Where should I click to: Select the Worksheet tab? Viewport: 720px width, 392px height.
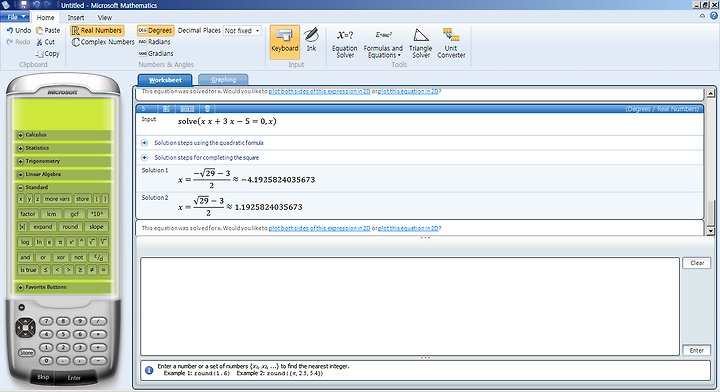coord(165,80)
